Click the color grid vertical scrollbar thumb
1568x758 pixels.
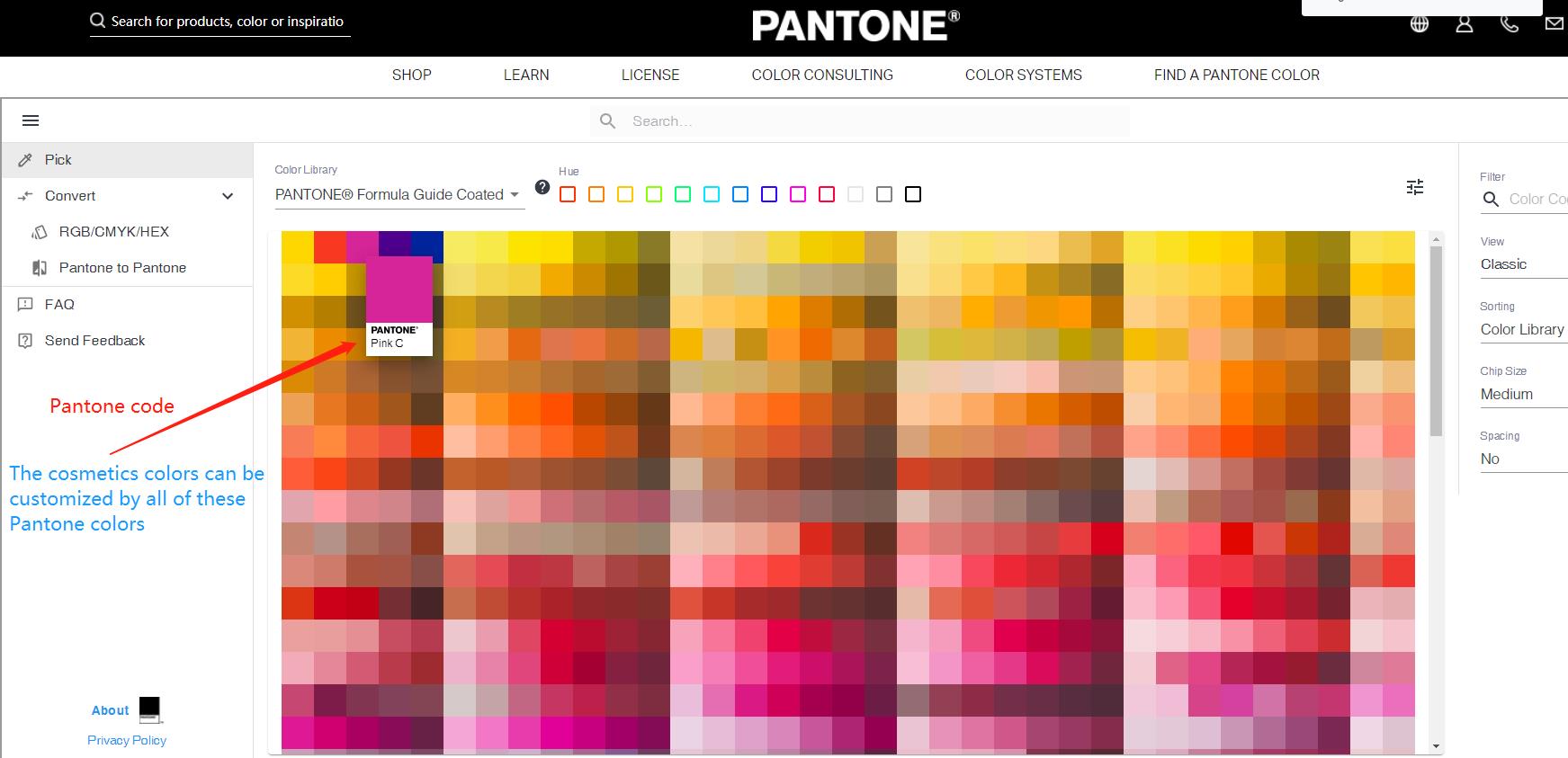(1436, 342)
